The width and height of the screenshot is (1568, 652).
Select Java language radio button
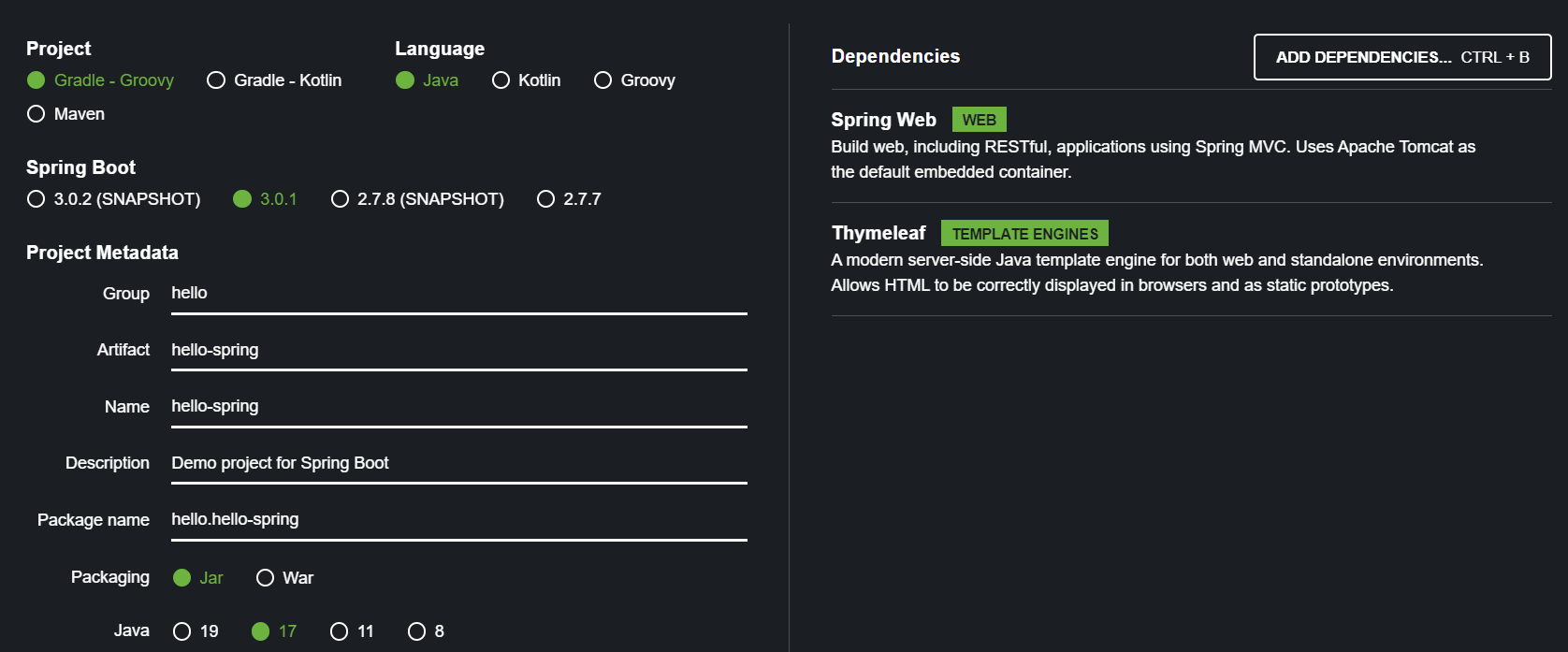[405, 80]
